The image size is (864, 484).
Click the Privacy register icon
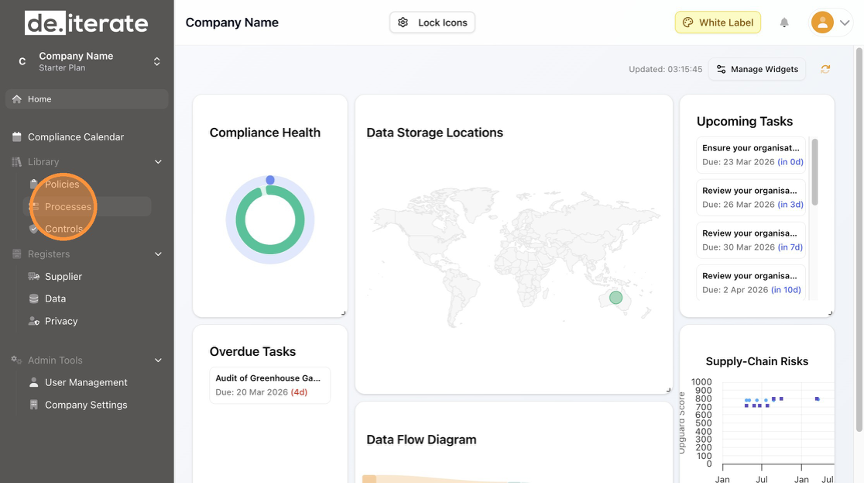34,322
